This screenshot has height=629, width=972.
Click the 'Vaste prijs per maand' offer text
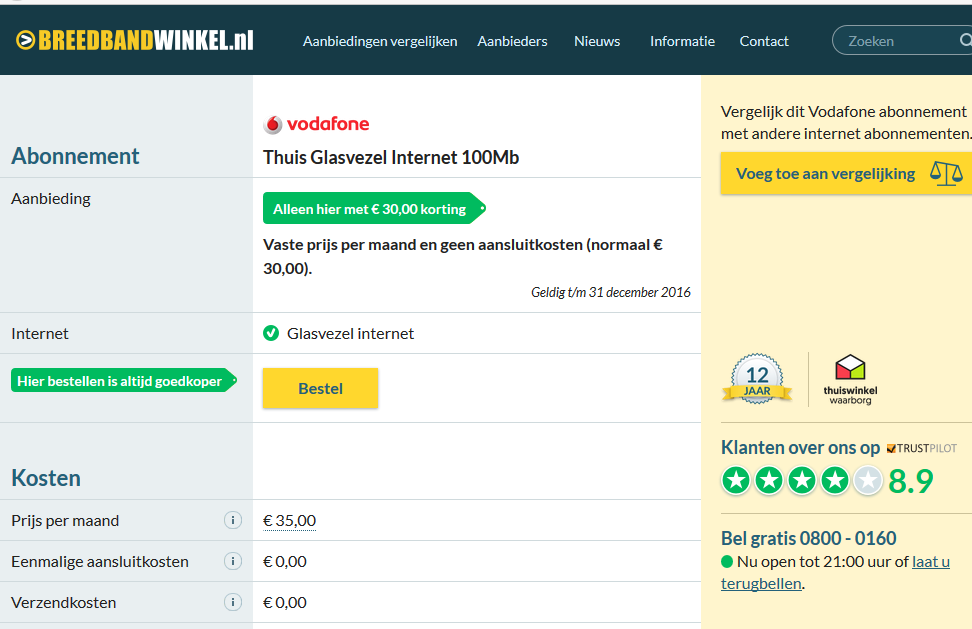click(x=463, y=257)
